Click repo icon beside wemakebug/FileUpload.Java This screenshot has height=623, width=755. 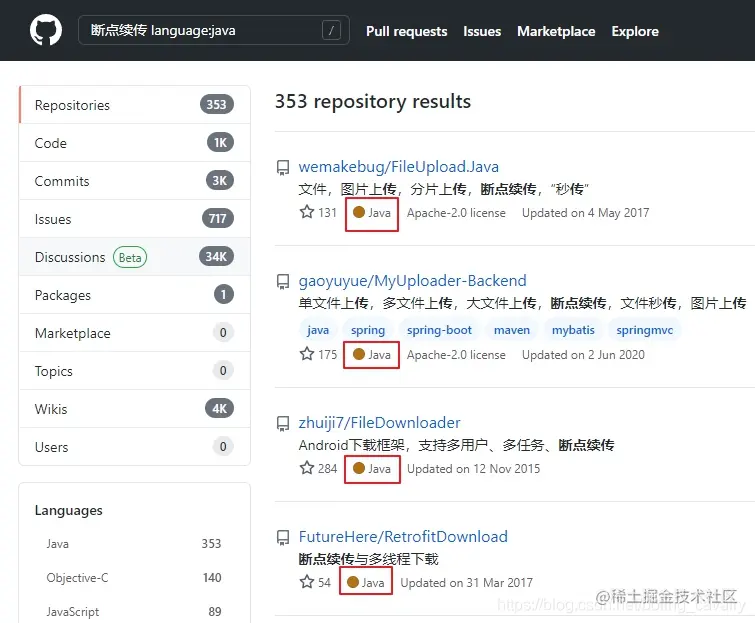coord(283,168)
